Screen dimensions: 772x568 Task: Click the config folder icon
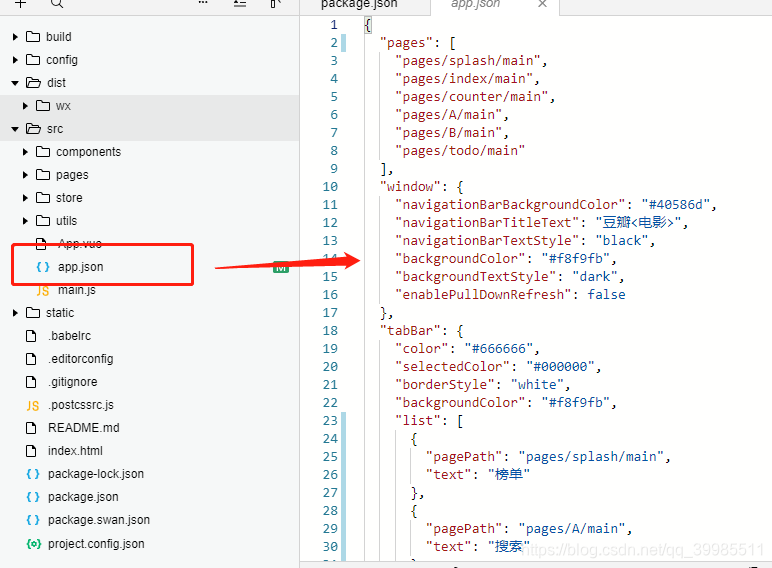coord(33,60)
